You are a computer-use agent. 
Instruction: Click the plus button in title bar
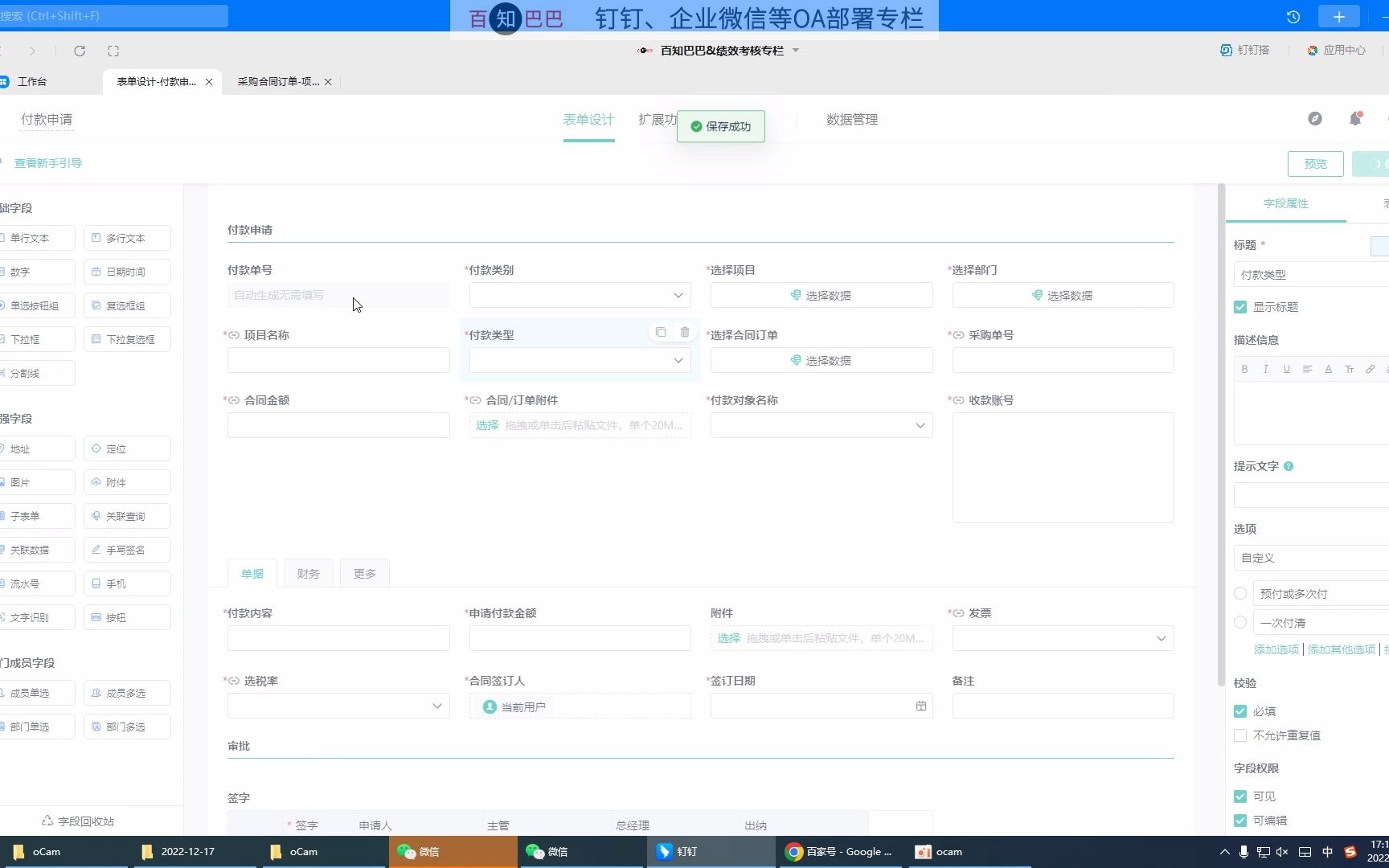point(1339,17)
